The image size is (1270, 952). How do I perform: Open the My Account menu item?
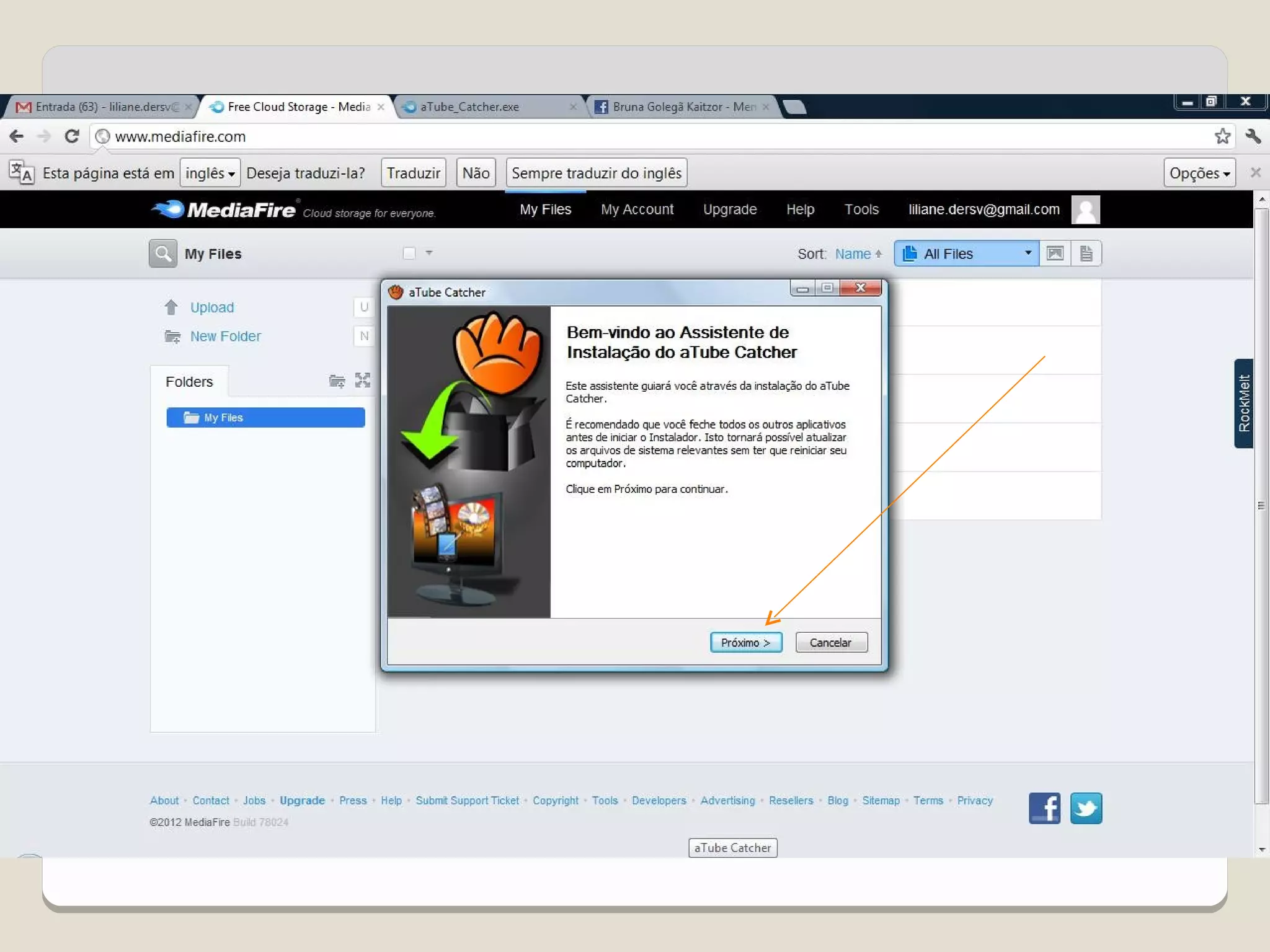[637, 209]
